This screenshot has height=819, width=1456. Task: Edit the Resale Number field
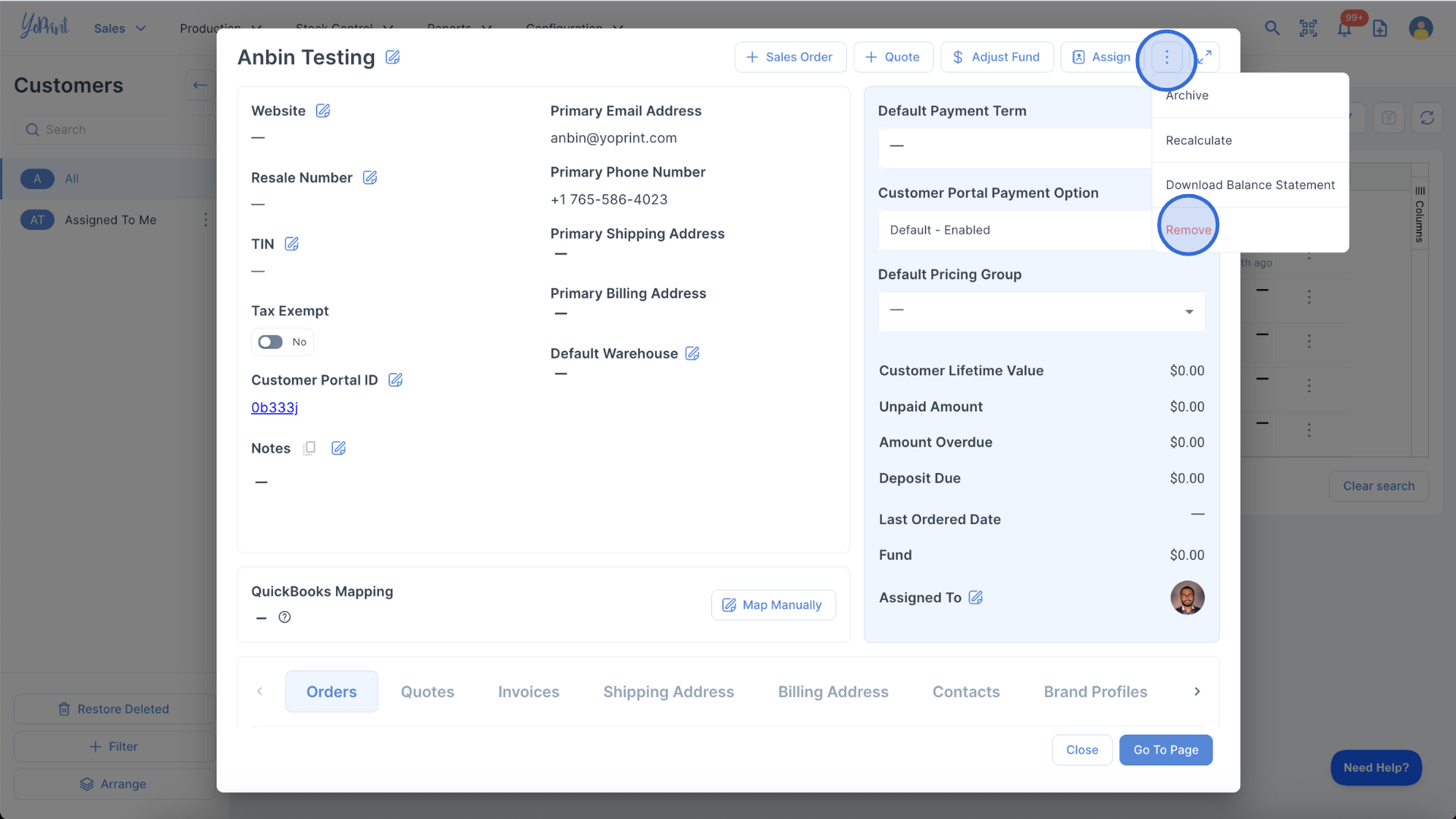click(370, 177)
